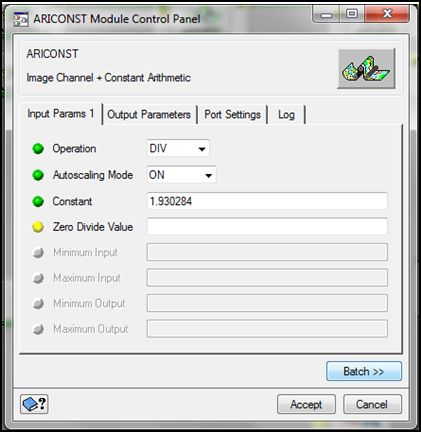Click the gray Minimum Input indicator
The width and height of the screenshot is (421, 432).
38,253
